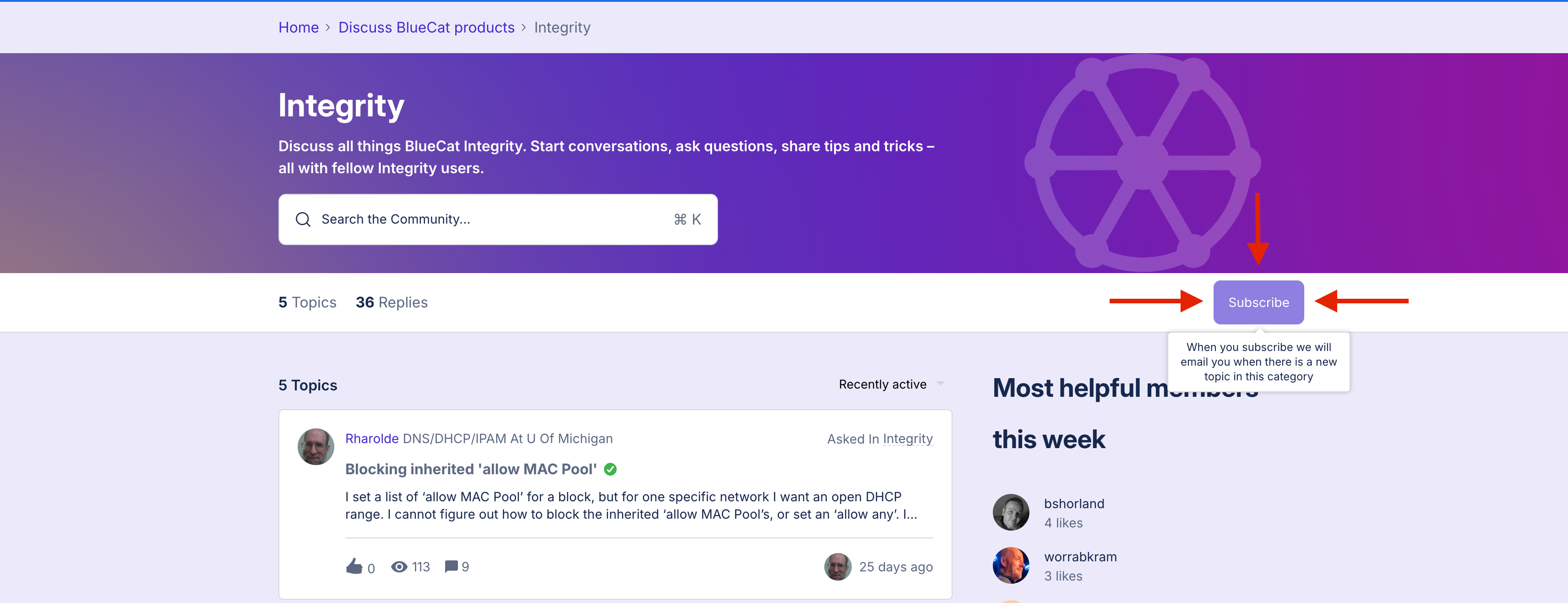
Task: Click '4 likes' under bshorland
Action: [x=1063, y=523]
